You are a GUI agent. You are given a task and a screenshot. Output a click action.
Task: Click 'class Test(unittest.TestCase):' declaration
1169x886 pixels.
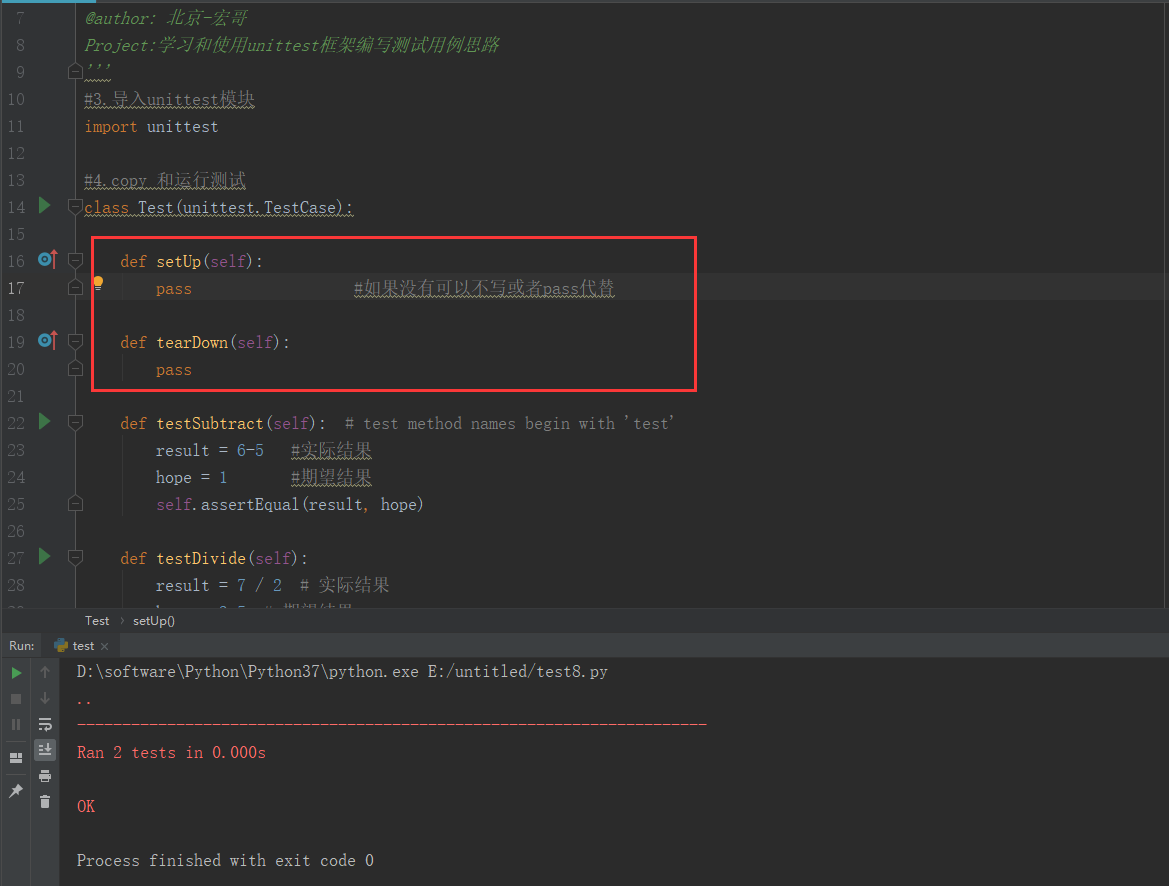218,208
